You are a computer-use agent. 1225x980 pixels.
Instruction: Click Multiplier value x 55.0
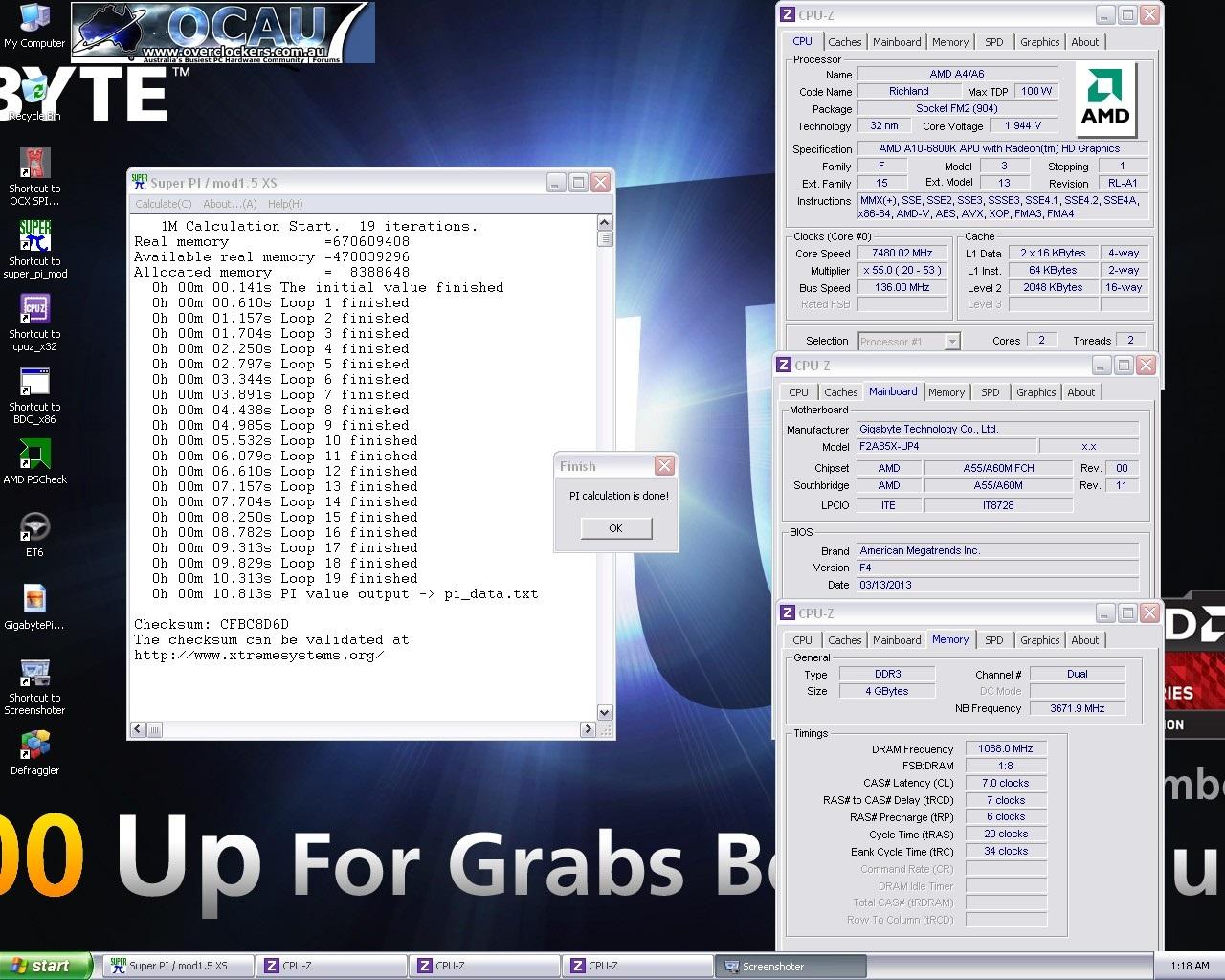[x=902, y=271]
